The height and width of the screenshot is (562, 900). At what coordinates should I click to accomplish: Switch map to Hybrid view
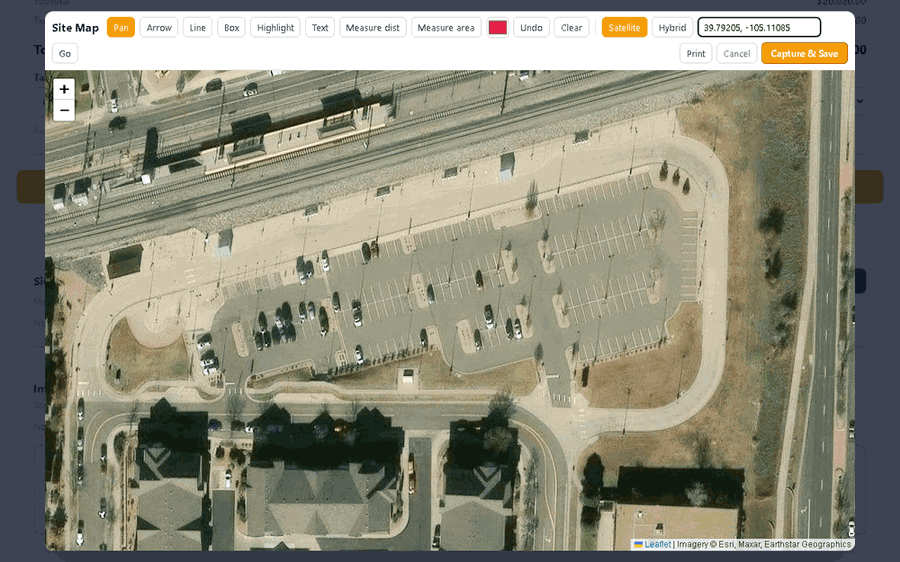[672, 28]
